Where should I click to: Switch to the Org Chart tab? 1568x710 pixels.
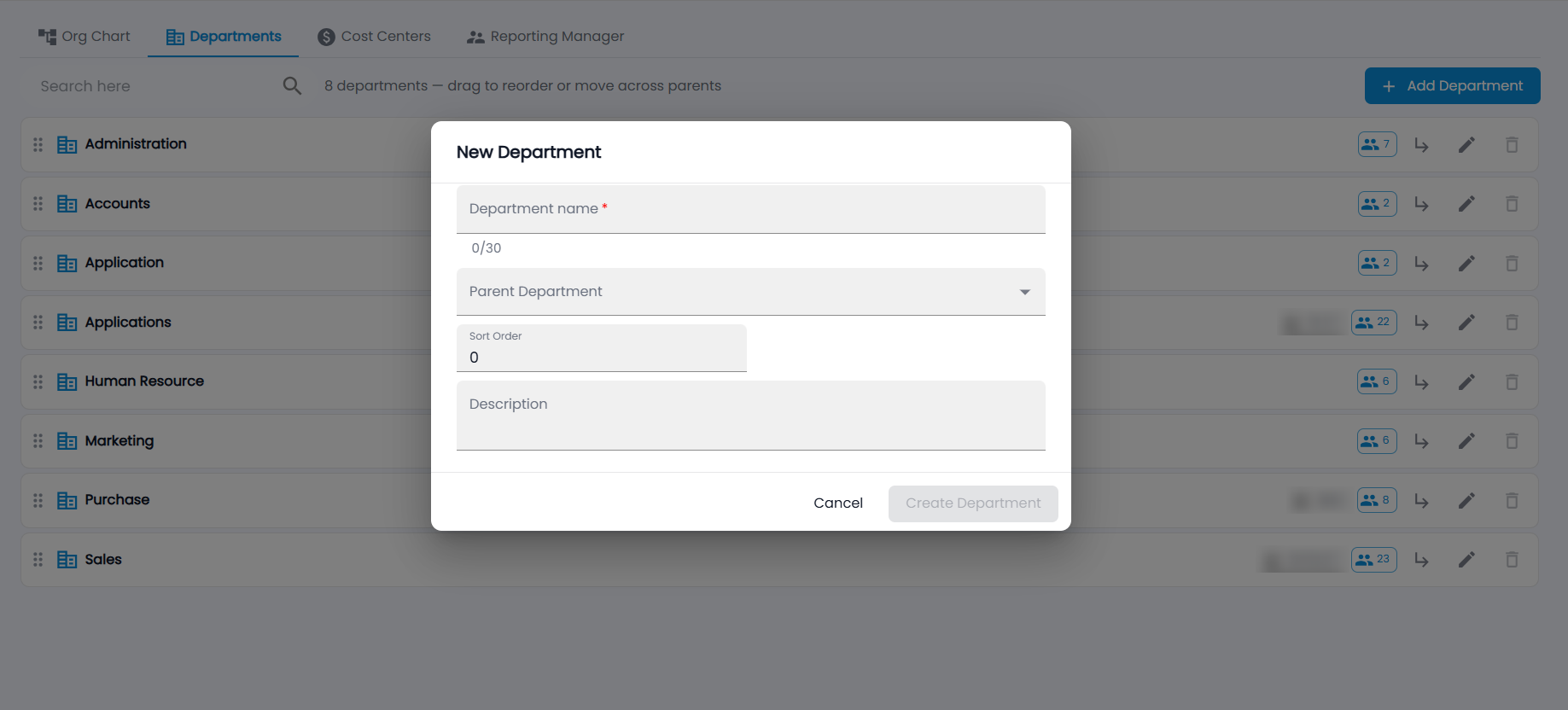coord(84,36)
